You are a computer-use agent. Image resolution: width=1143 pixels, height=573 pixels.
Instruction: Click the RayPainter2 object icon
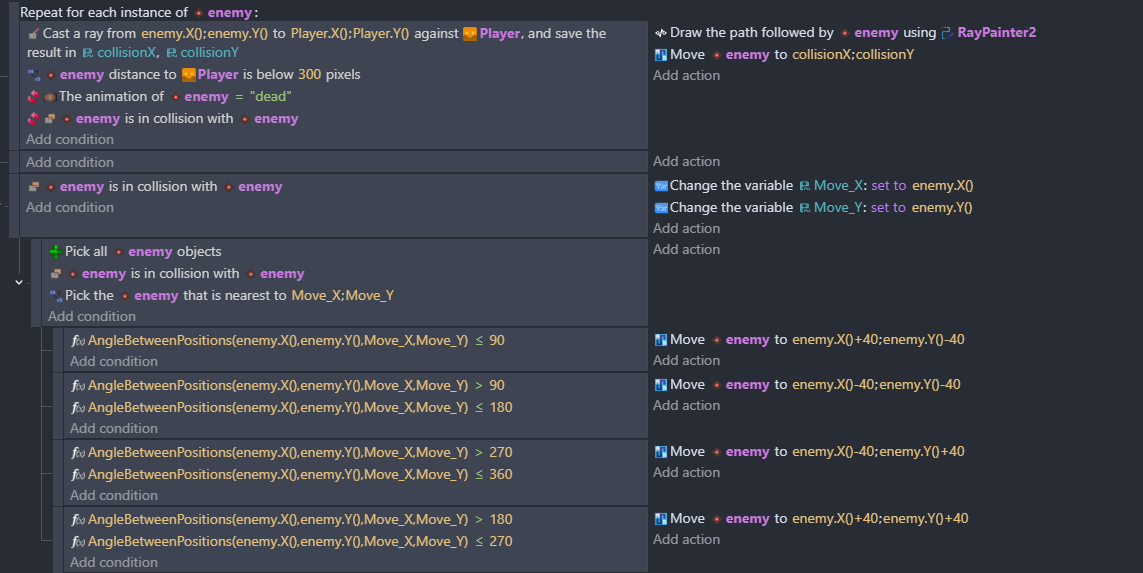pos(948,33)
